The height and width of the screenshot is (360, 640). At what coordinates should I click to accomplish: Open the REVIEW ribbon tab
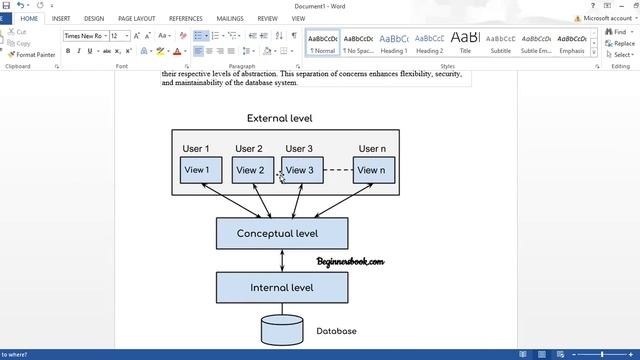pyautogui.click(x=267, y=19)
